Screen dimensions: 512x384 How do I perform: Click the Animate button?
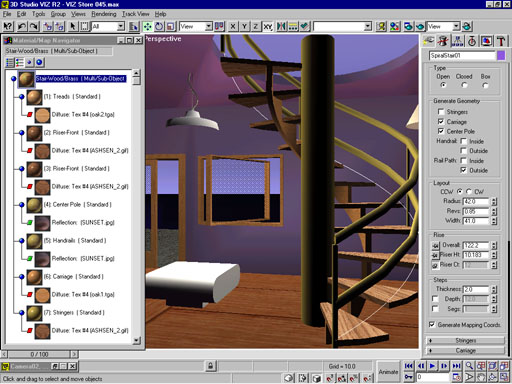(x=388, y=371)
